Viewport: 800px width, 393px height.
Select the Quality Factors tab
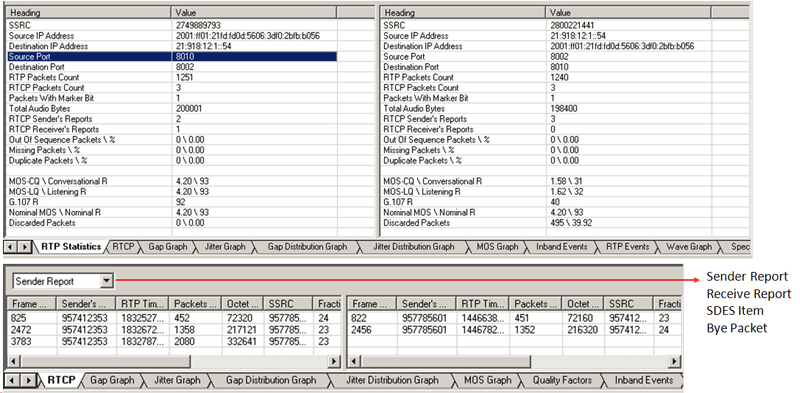(562, 380)
